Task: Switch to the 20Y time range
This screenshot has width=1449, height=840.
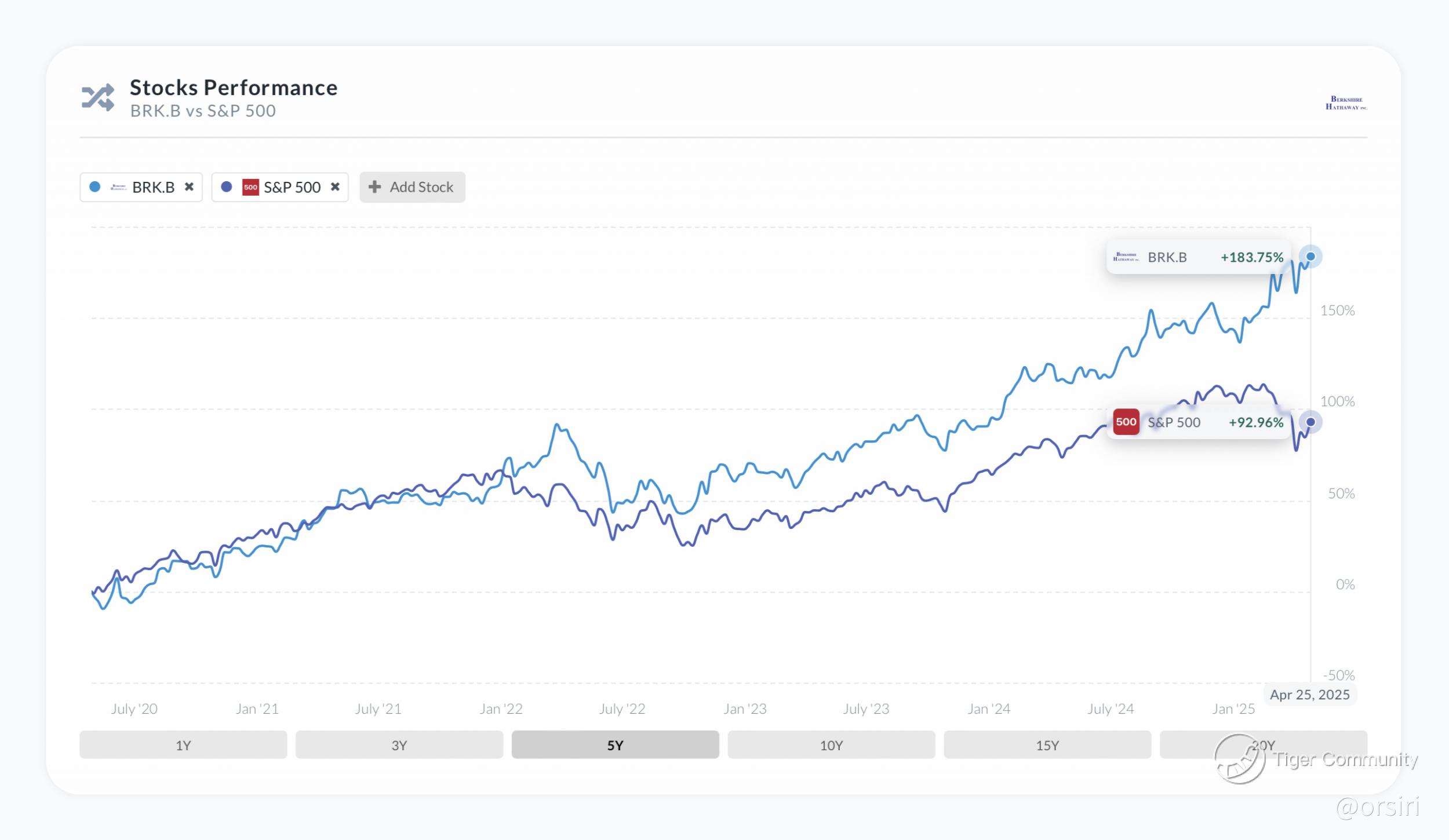Action: (1264, 745)
